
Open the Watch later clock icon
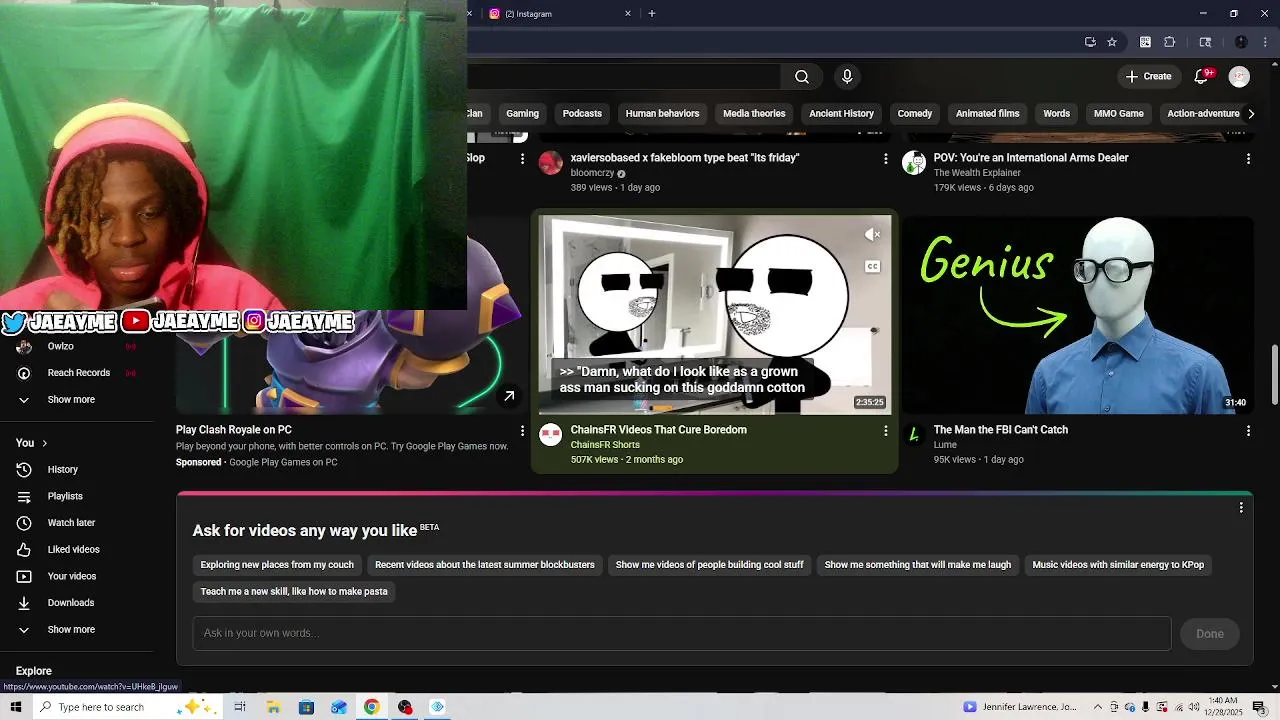pos(24,523)
